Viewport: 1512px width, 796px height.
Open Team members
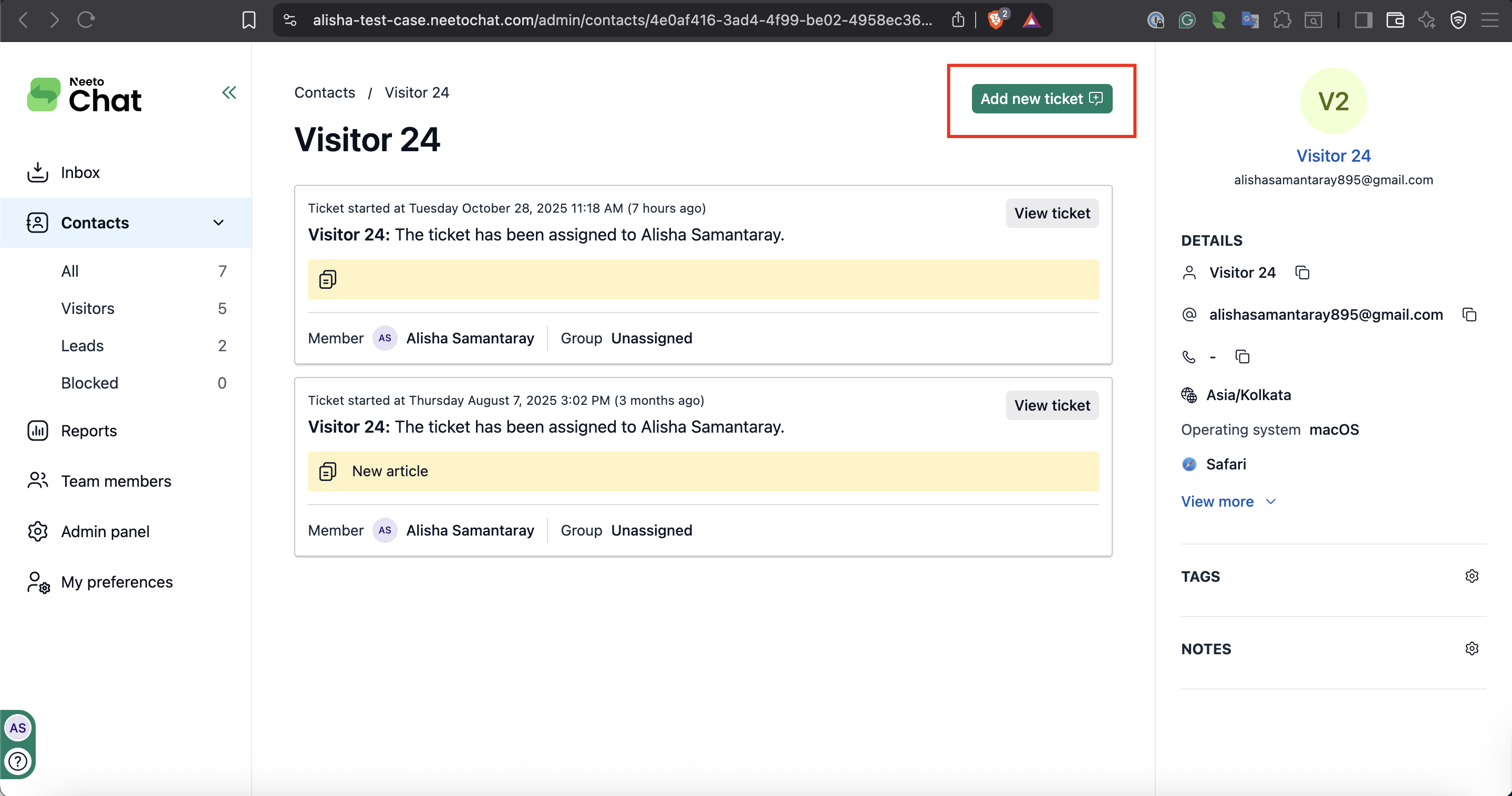point(116,480)
